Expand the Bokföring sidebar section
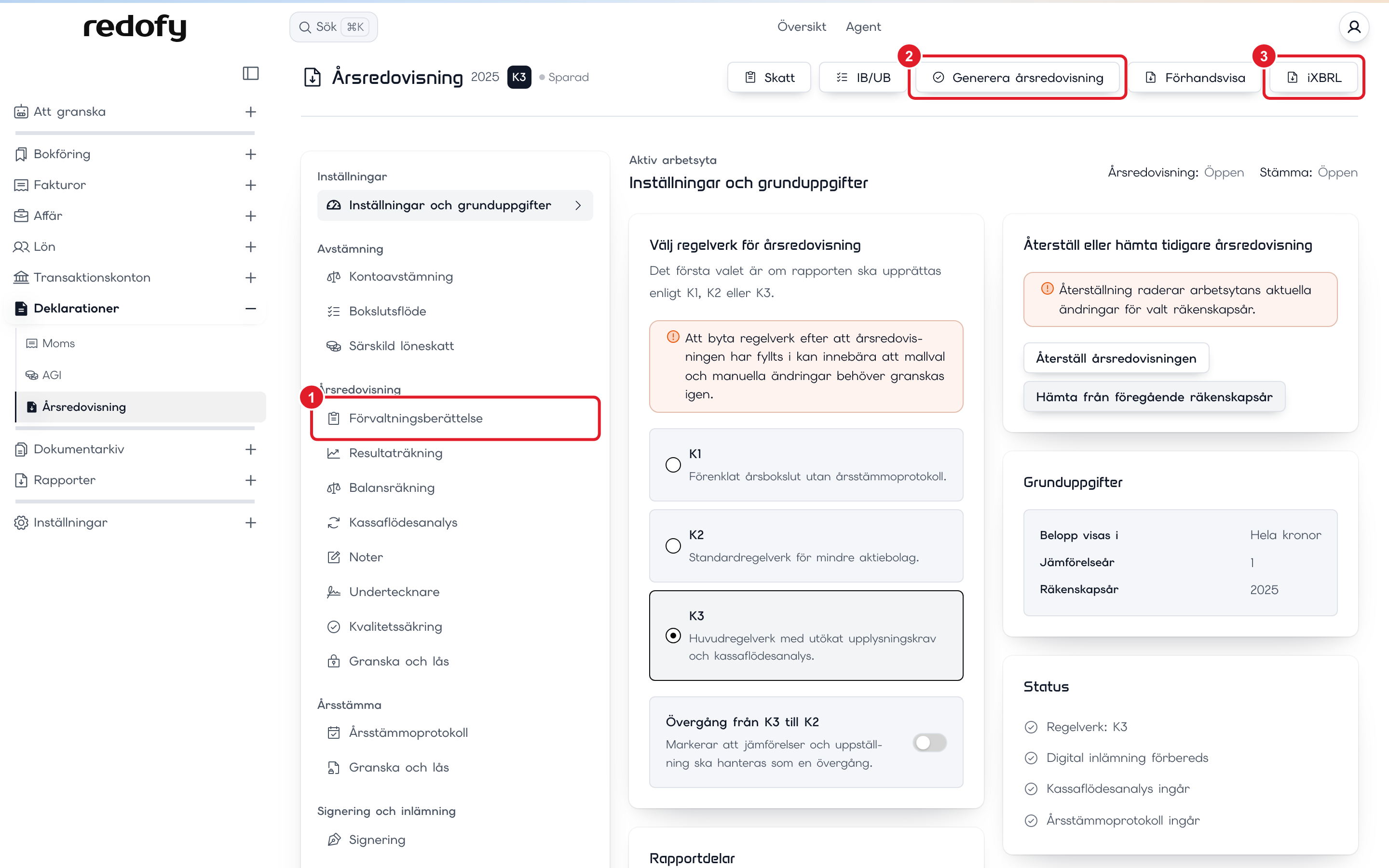This screenshot has width=1389, height=868. pos(250,154)
